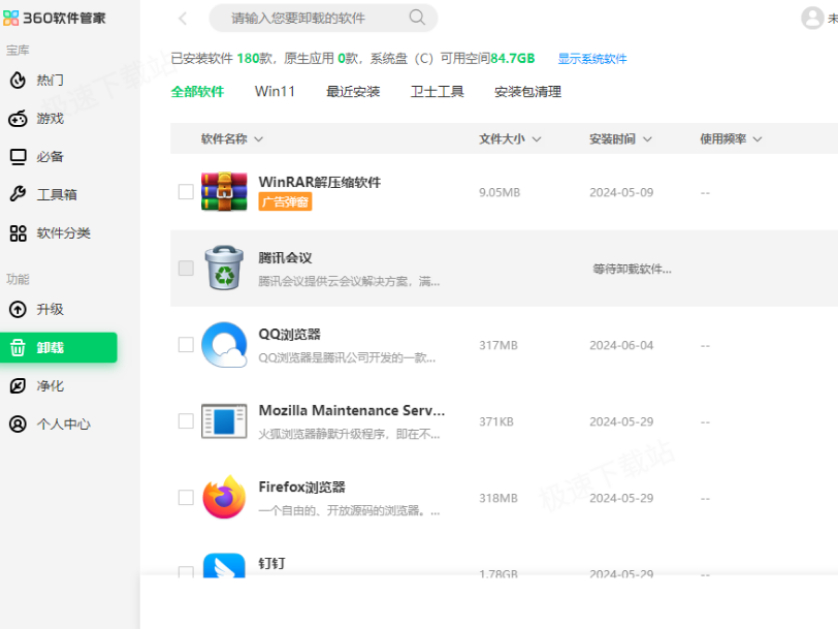Open the 净化 icon in sidebar
This screenshot has width=838, height=629.
[x=18, y=386]
